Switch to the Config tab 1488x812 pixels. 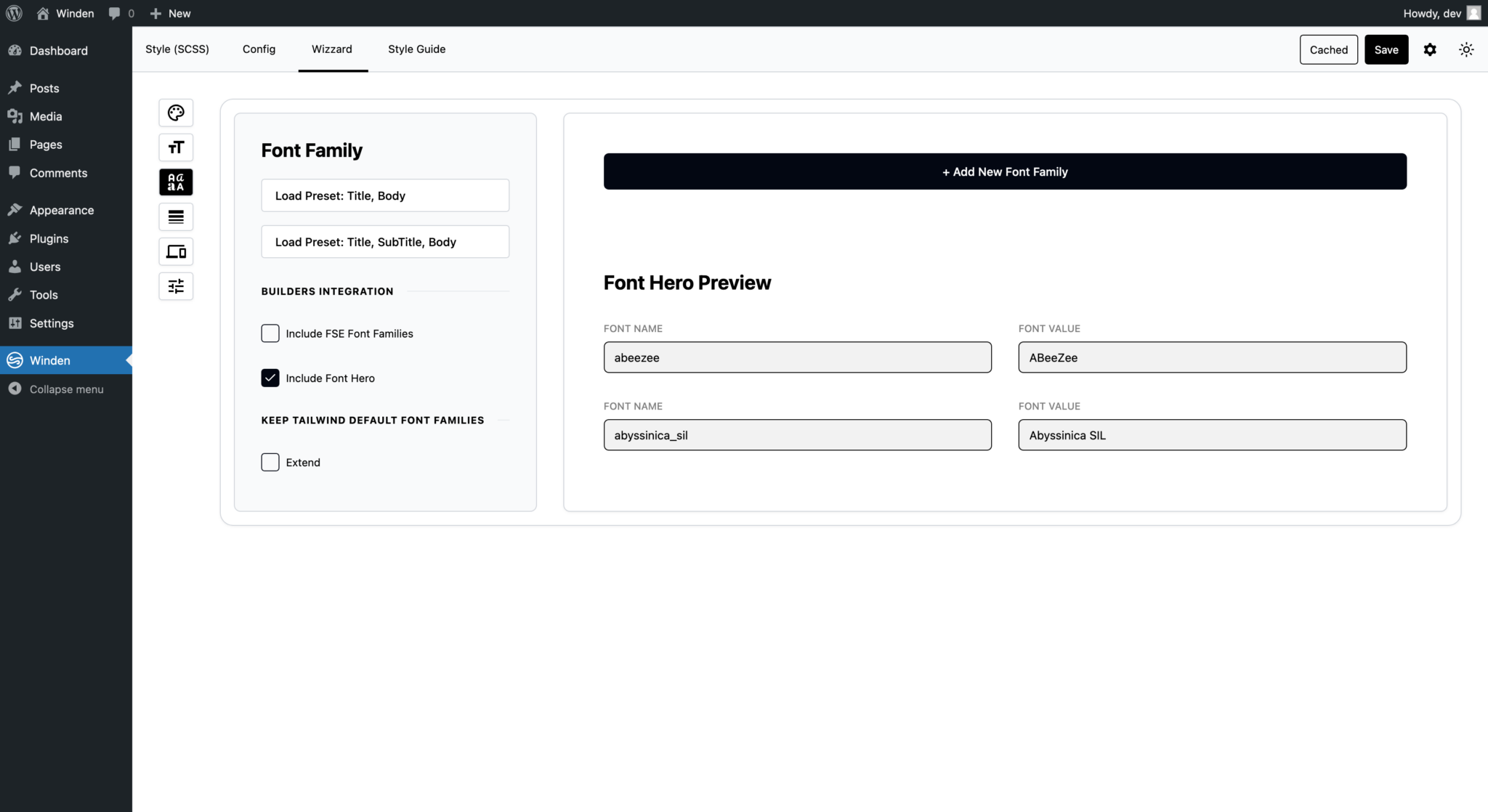pos(259,49)
